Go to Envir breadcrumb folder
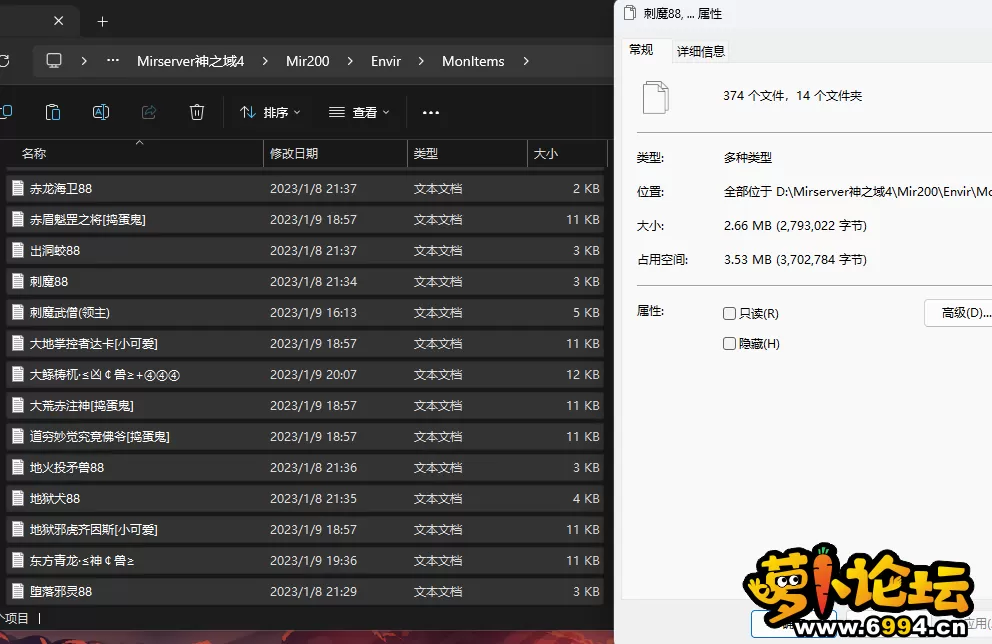The image size is (992, 644). point(386,61)
